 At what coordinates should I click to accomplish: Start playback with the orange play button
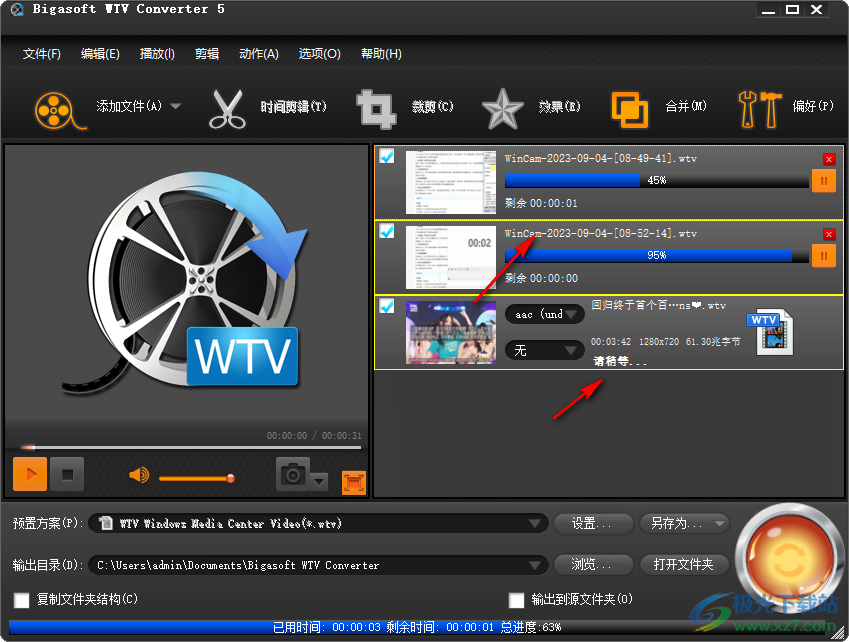coord(30,474)
